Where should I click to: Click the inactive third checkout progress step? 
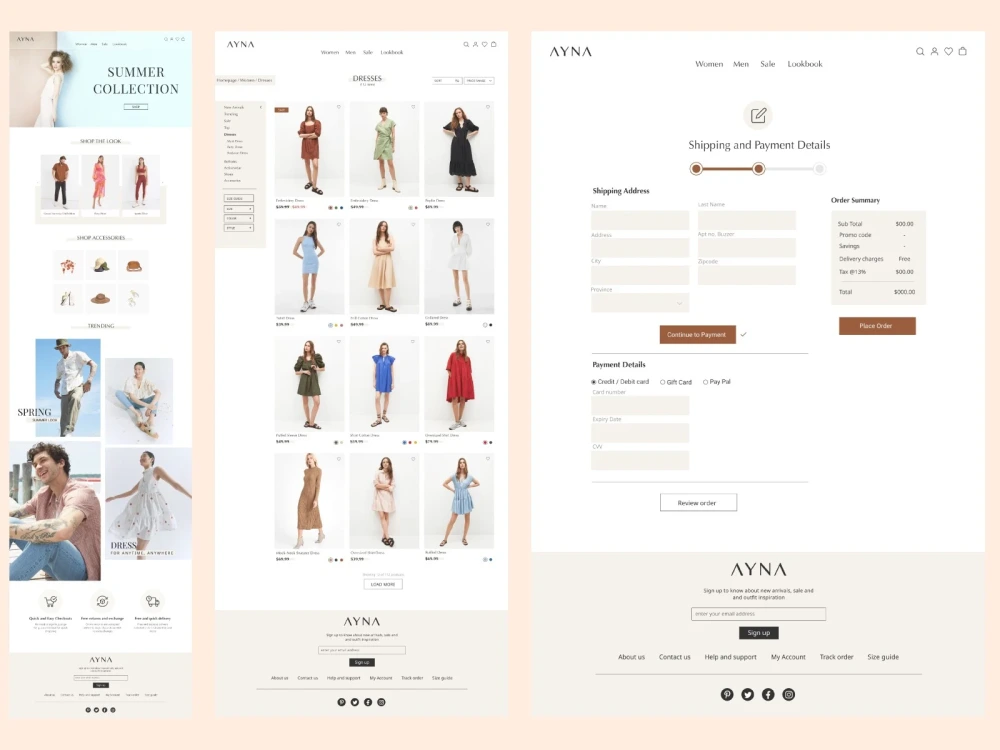tap(820, 169)
